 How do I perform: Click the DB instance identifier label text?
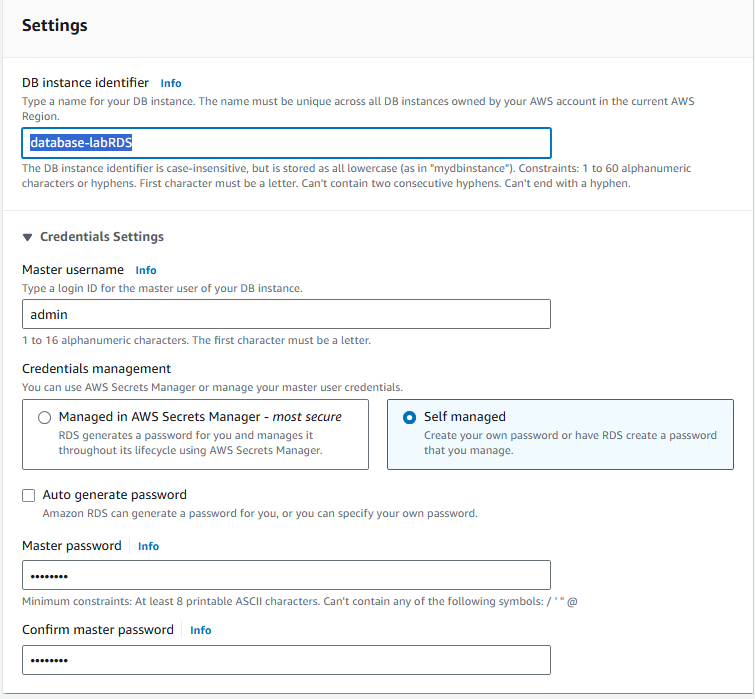click(x=85, y=83)
